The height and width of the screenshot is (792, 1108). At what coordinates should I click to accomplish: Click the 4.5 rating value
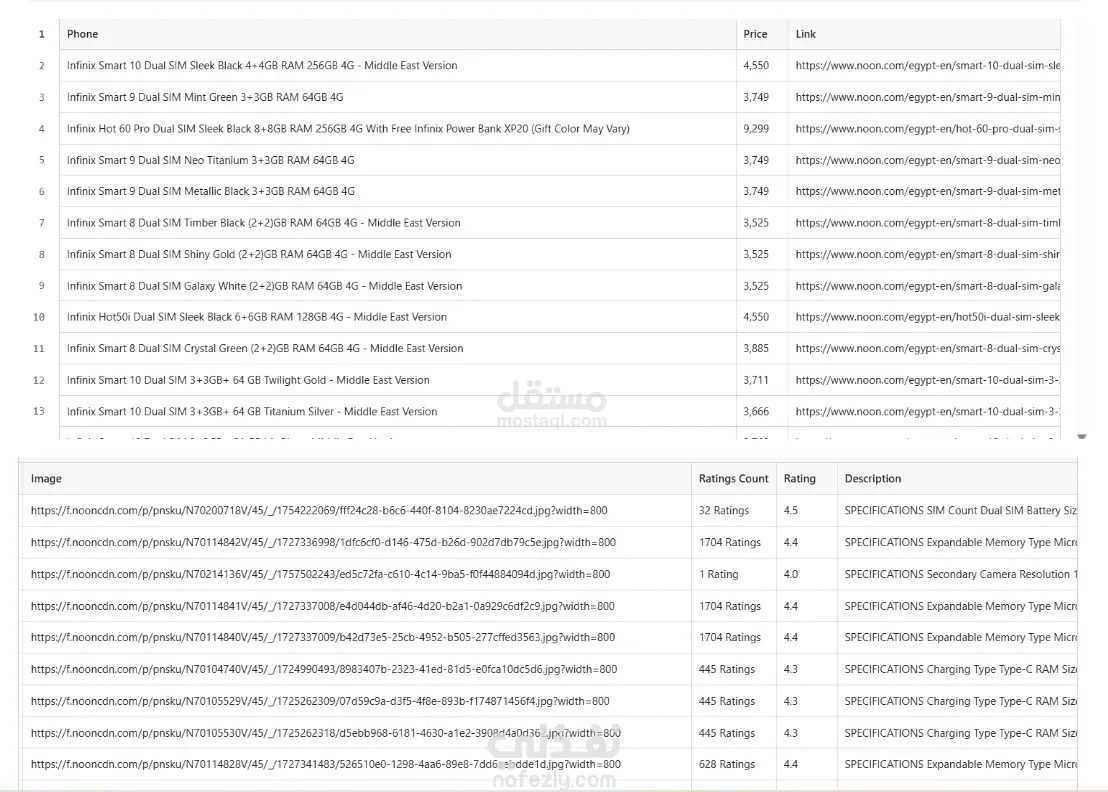click(790, 510)
